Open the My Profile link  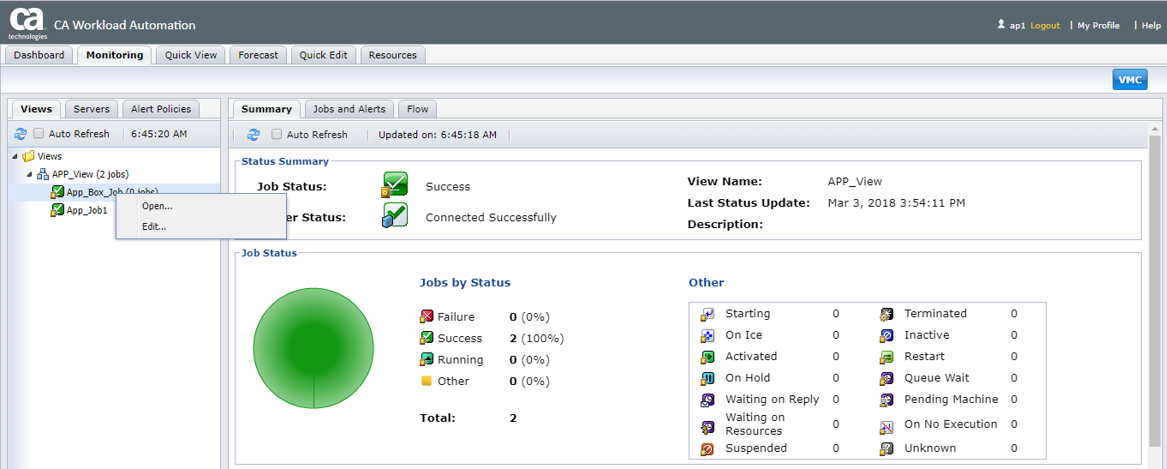click(1099, 25)
